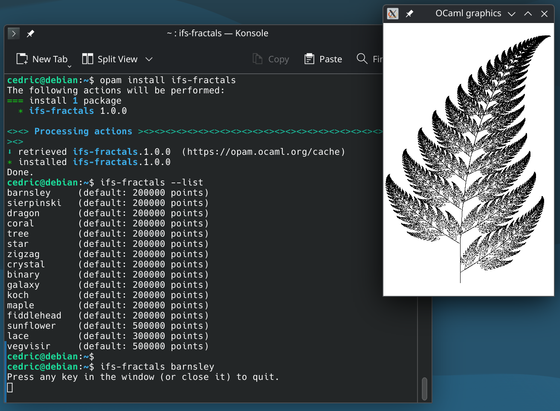Click the 'zigzag' list entry
The height and width of the screenshot is (411, 560).
(x=23, y=254)
